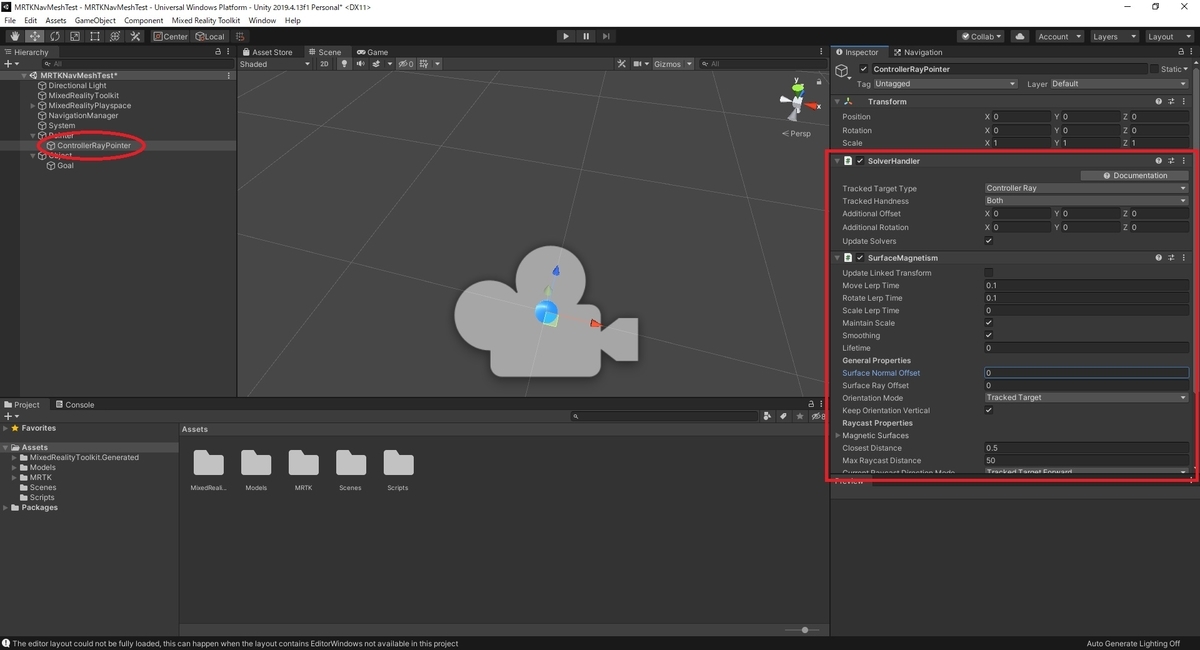This screenshot has height=650, width=1200.
Task: Click search by label icon in Project
Action: (x=785, y=416)
